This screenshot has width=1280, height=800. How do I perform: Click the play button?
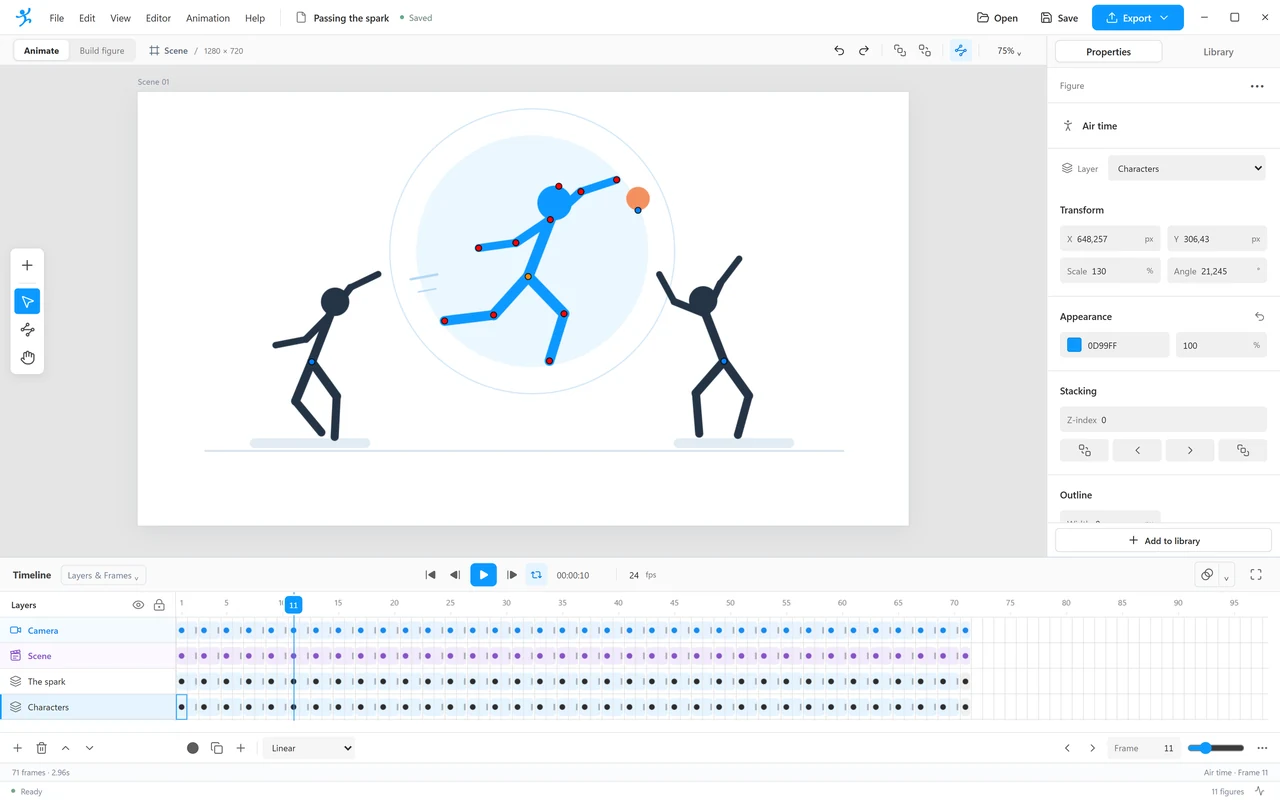[483, 575]
